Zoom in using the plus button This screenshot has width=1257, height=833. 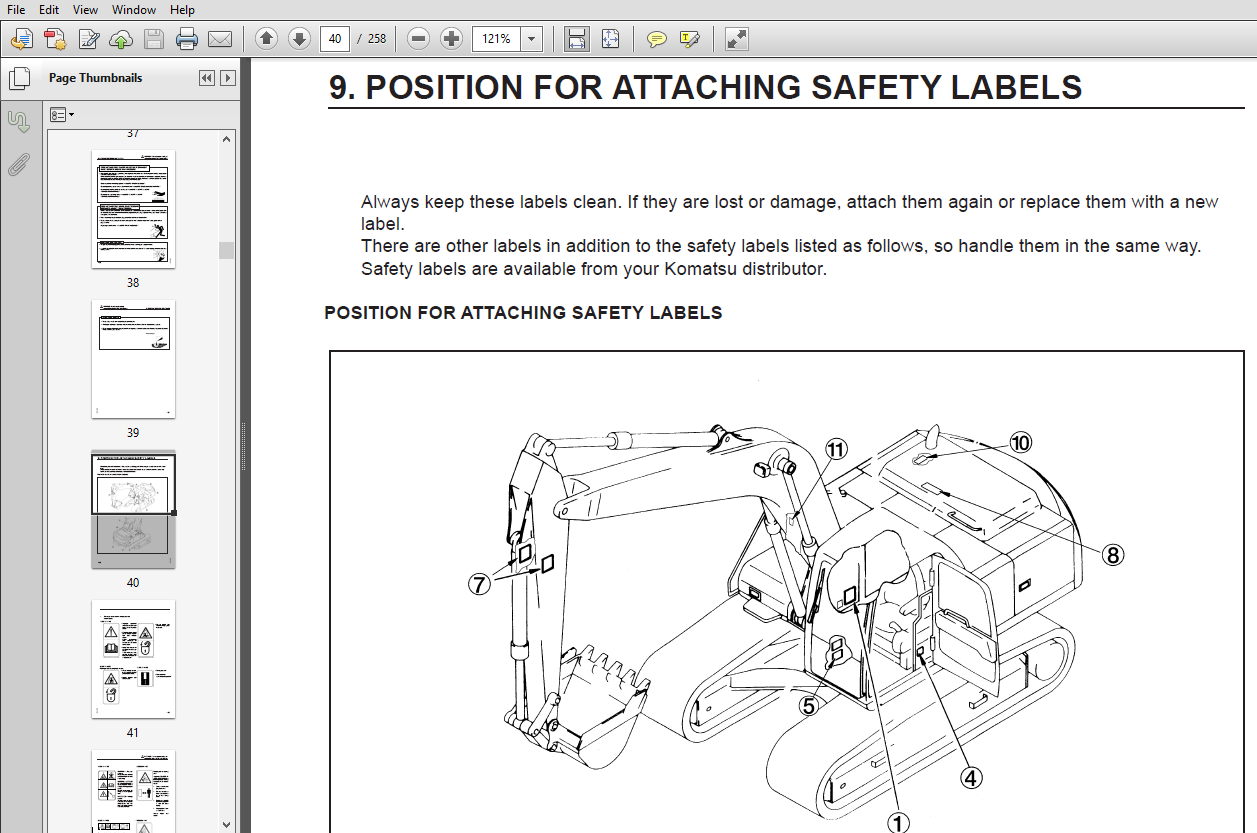(452, 39)
